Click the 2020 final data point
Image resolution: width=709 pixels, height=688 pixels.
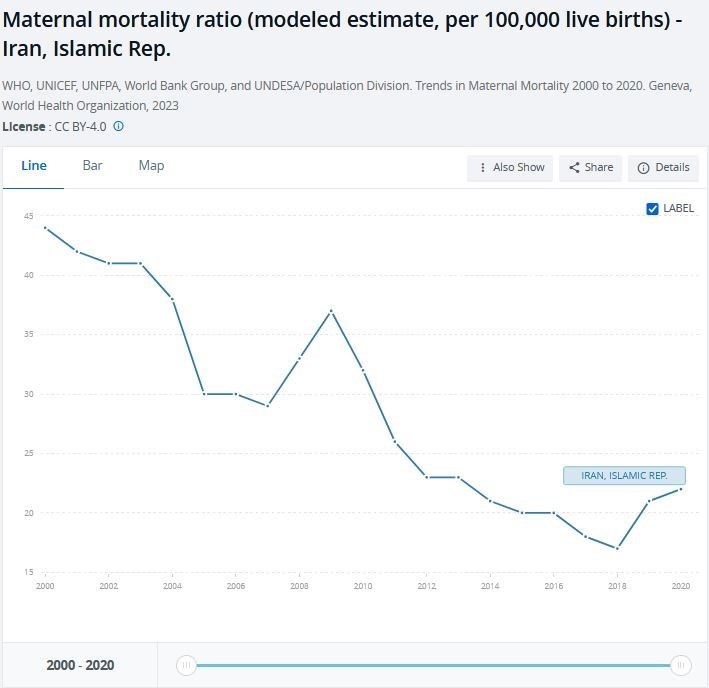point(680,489)
